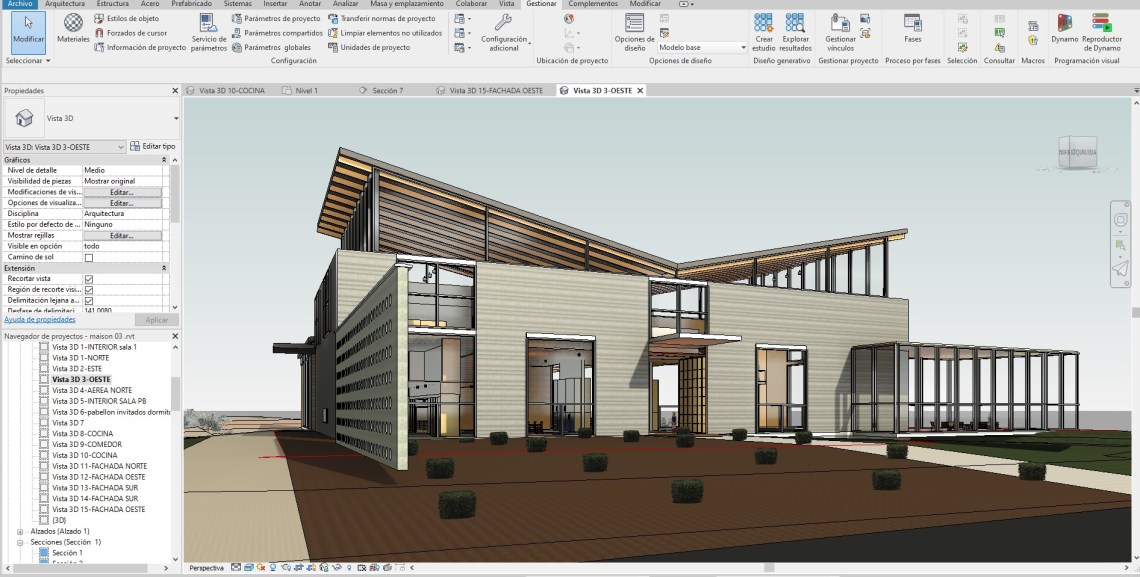The image size is (1140, 577).
Task: Click Opciones de diseño icon
Action: (x=635, y=30)
